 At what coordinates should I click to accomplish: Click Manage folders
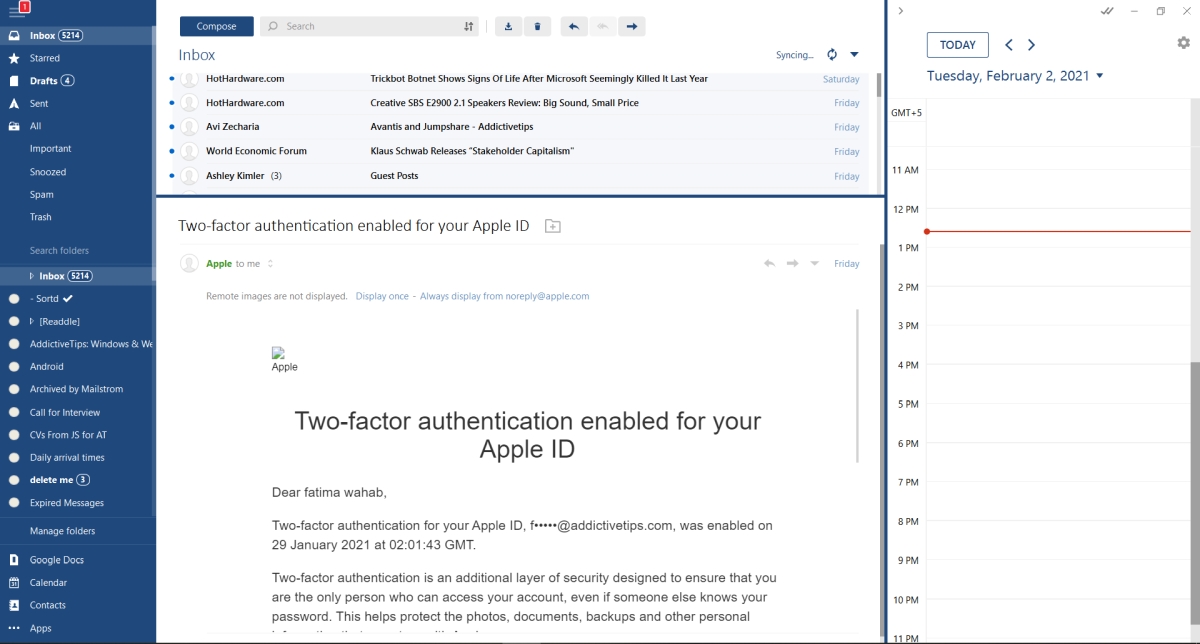coord(63,531)
